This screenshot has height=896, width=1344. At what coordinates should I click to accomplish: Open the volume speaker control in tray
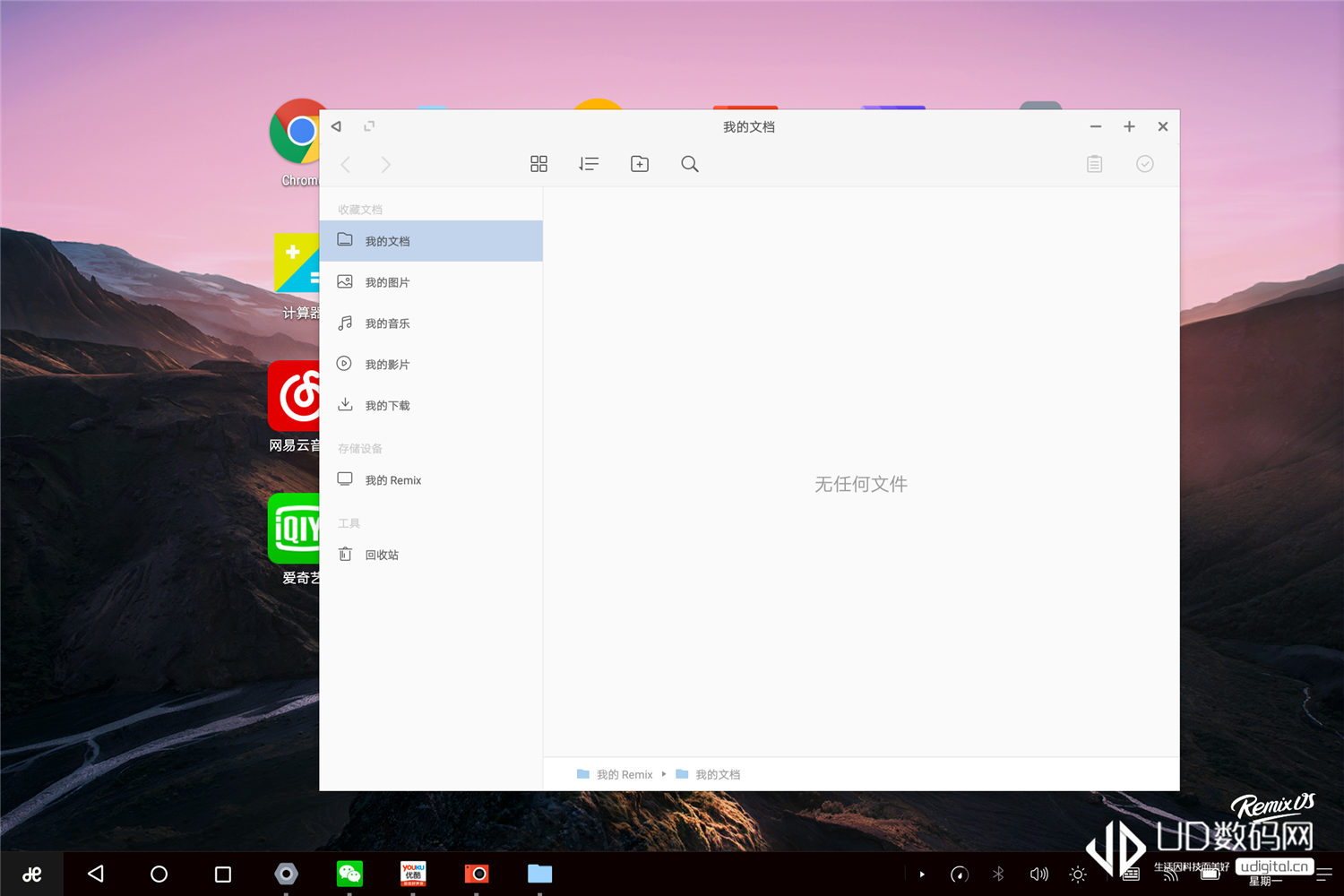click(1038, 874)
